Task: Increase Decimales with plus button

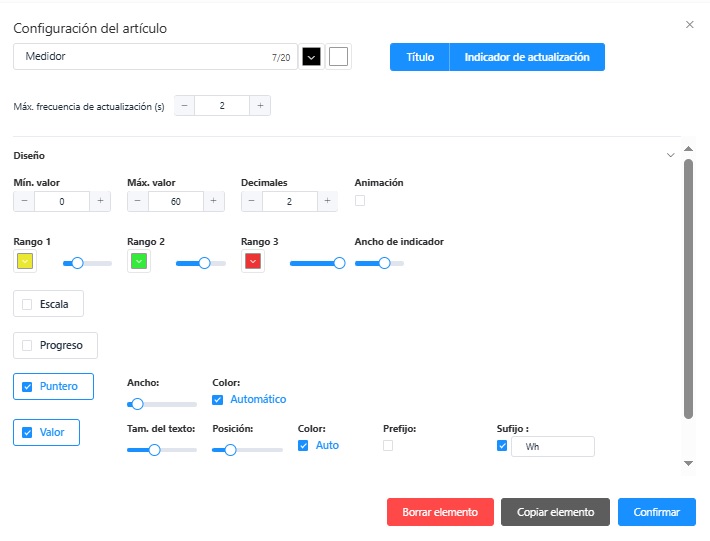Action: point(326,201)
